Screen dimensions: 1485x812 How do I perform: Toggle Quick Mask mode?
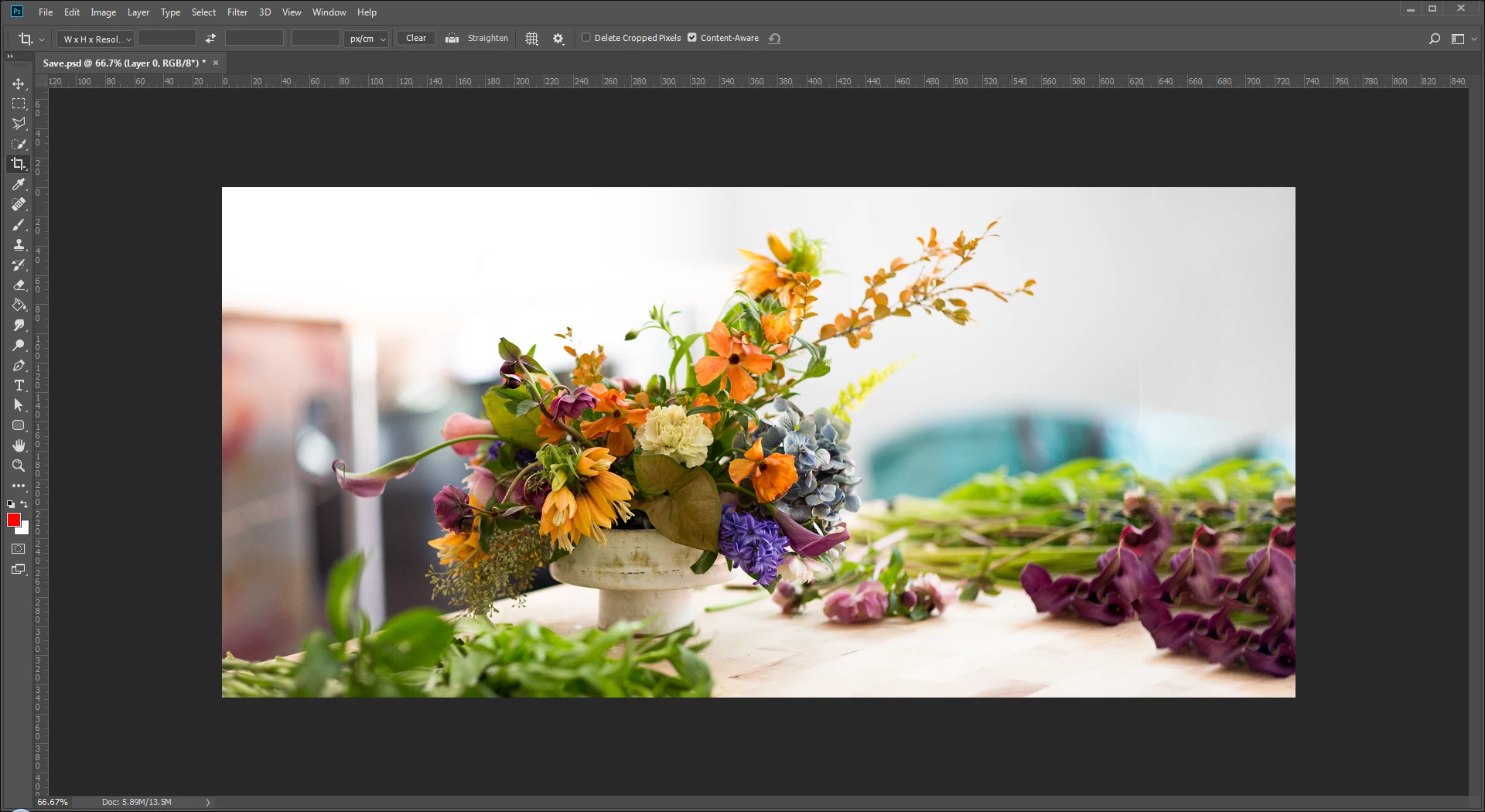19,549
